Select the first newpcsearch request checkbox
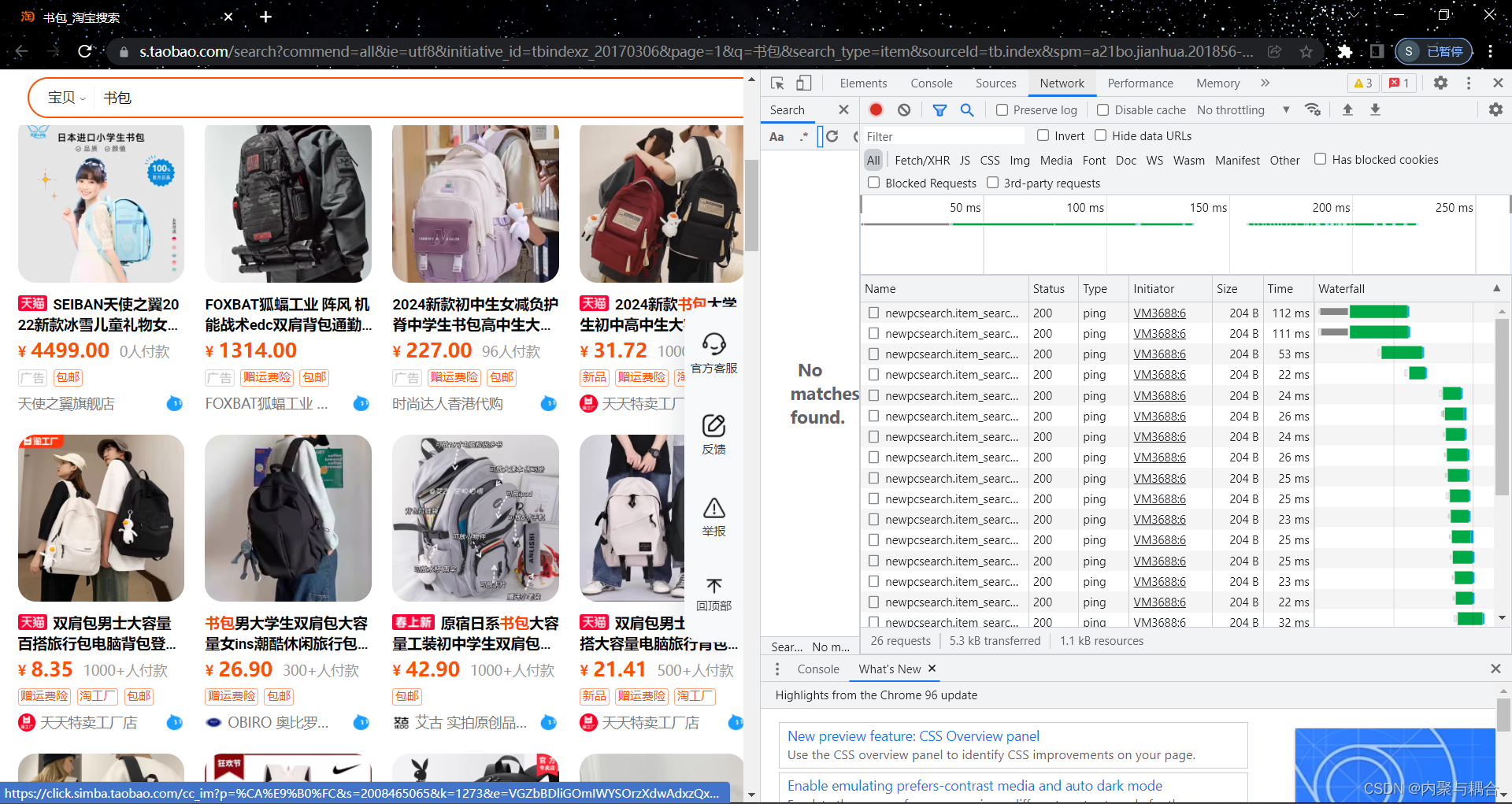1512x804 pixels. tap(873, 313)
